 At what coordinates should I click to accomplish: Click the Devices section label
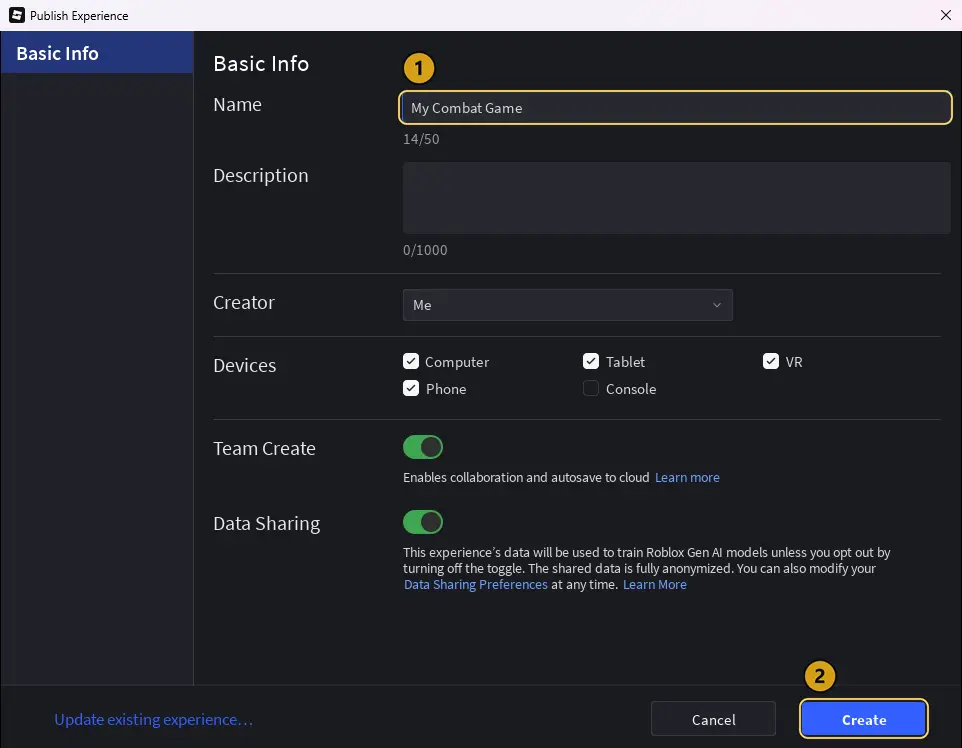(x=245, y=366)
